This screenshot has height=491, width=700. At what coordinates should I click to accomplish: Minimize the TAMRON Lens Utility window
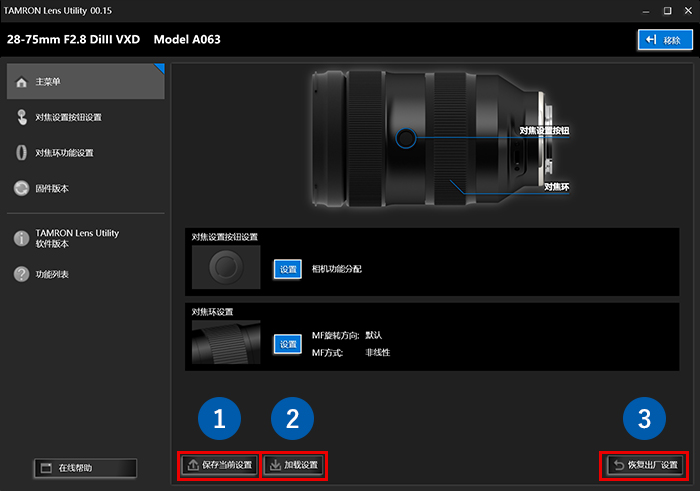click(646, 11)
